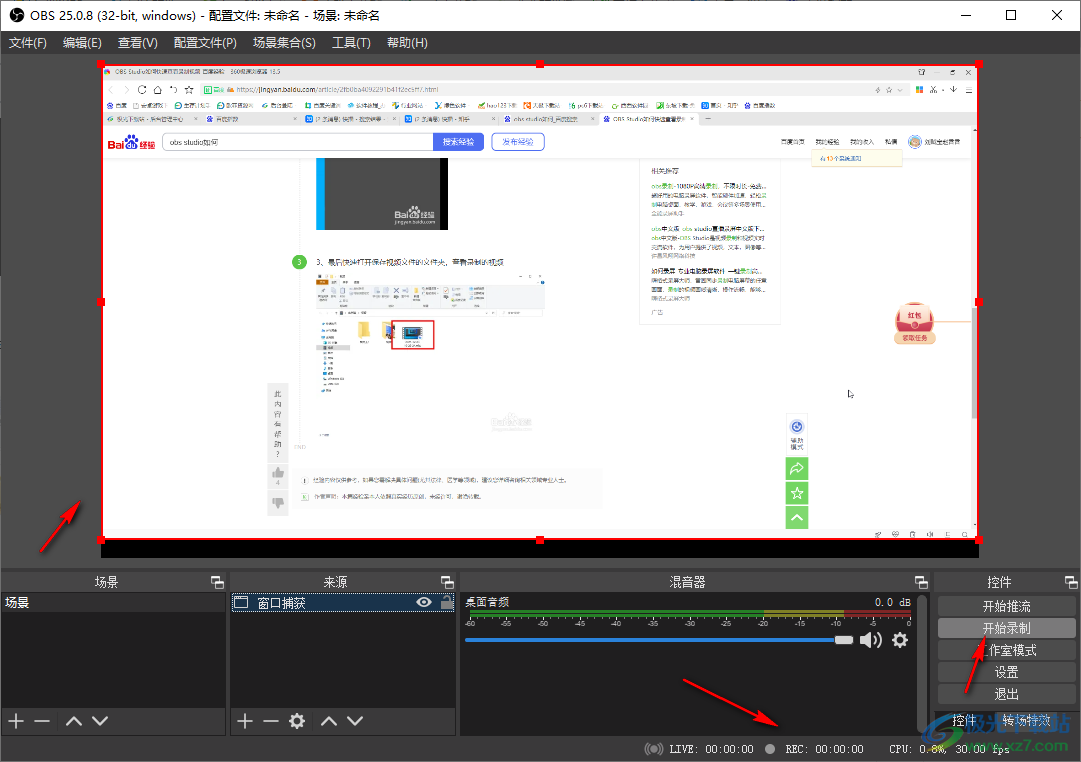Move scene down with down arrow
This screenshot has height=762, width=1081.
(100, 721)
